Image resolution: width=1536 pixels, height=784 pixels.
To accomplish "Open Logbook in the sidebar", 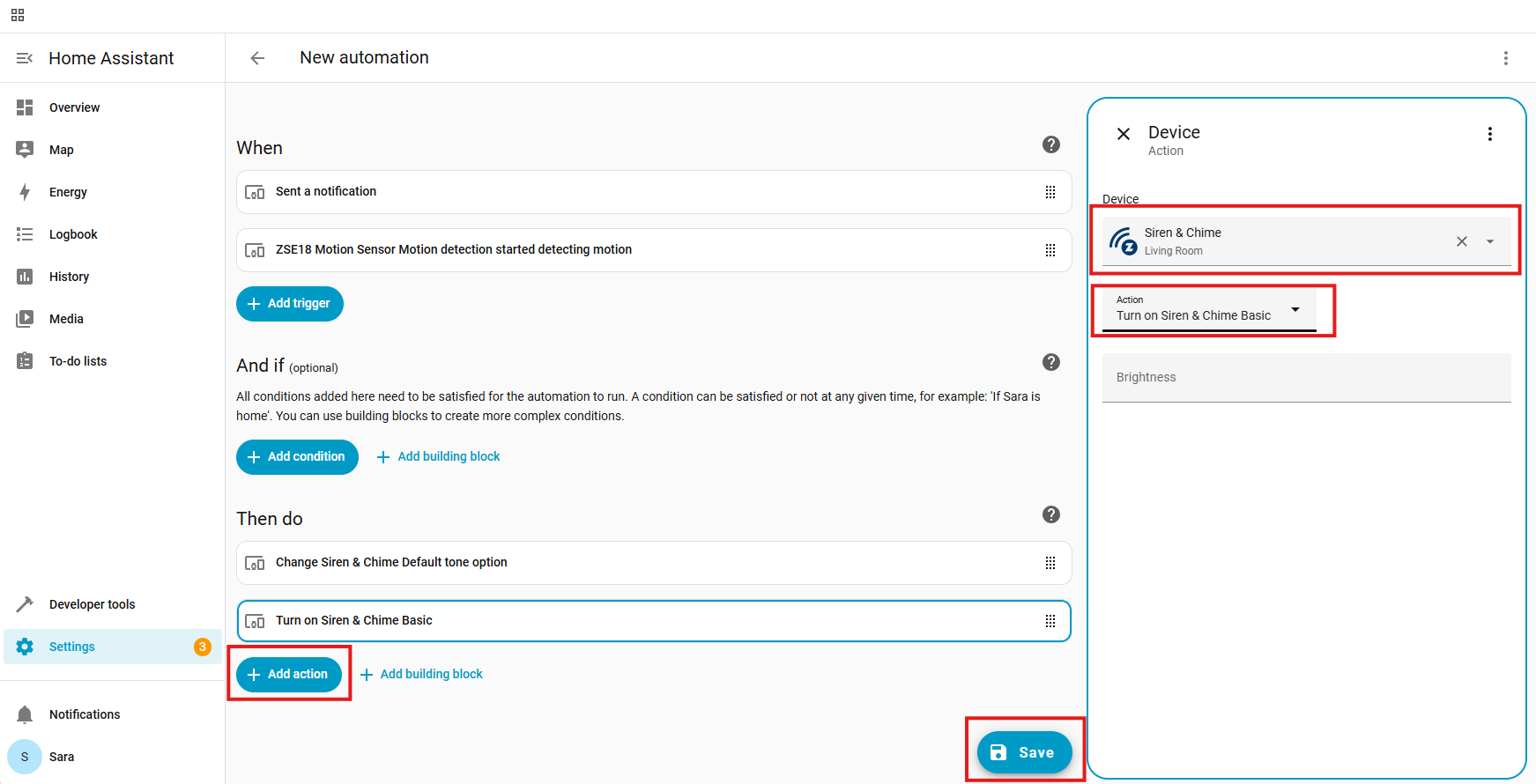I will tap(113, 234).
